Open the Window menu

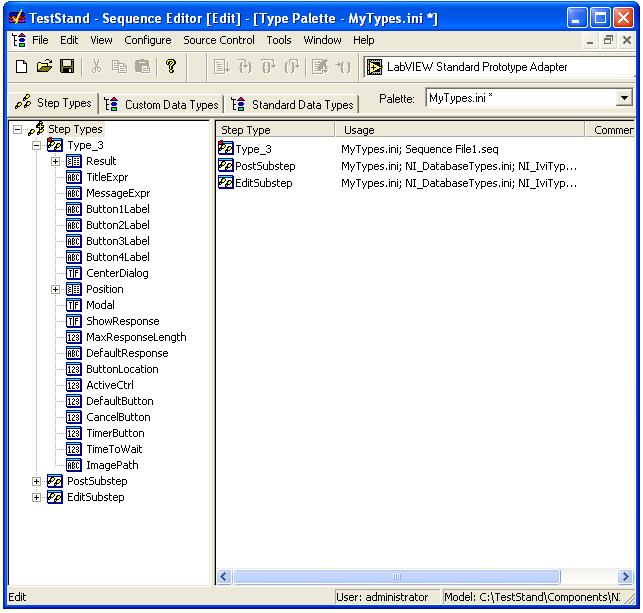click(322, 40)
